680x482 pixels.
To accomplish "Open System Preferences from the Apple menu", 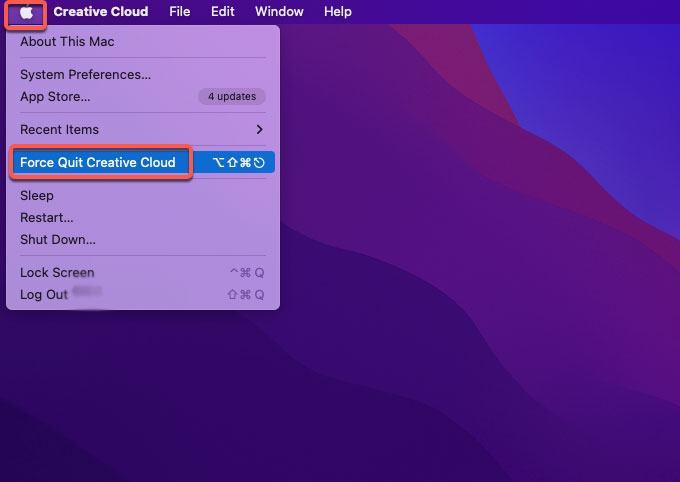I will point(86,75).
